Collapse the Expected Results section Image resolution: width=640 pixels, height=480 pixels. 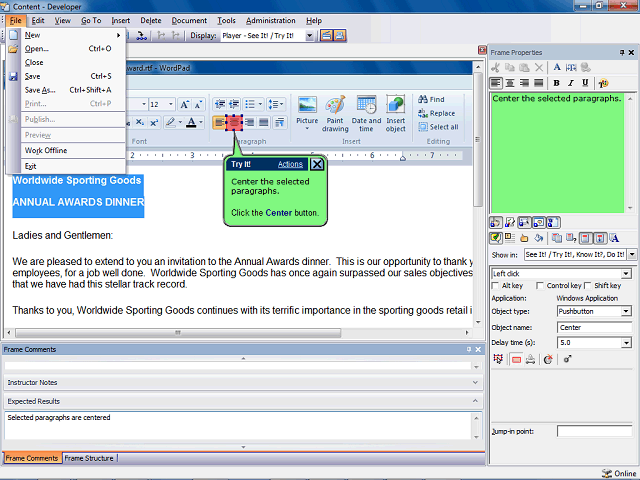[x=475, y=401]
